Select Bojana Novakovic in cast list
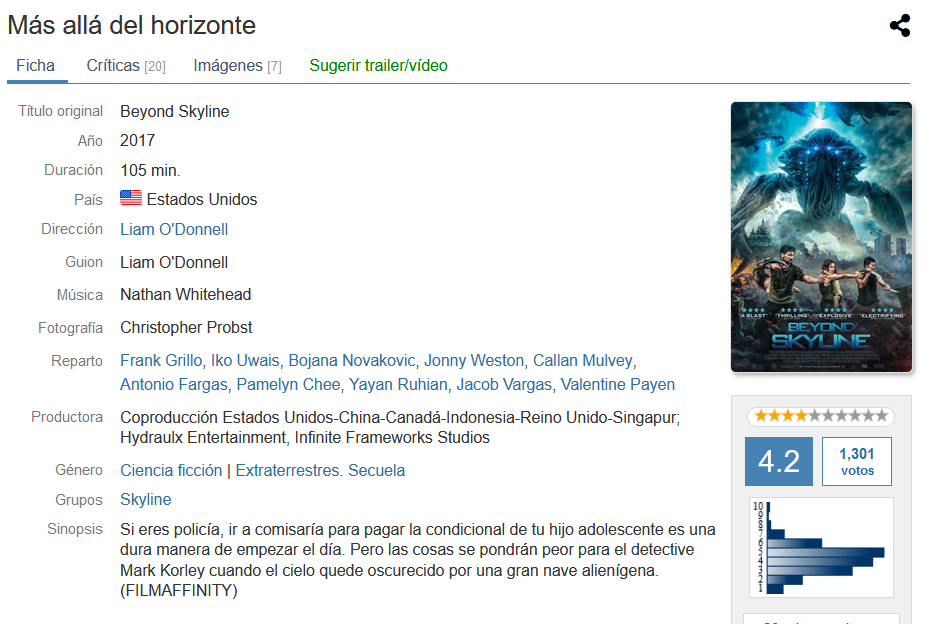Screen dimensions: 929x624 [352, 360]
